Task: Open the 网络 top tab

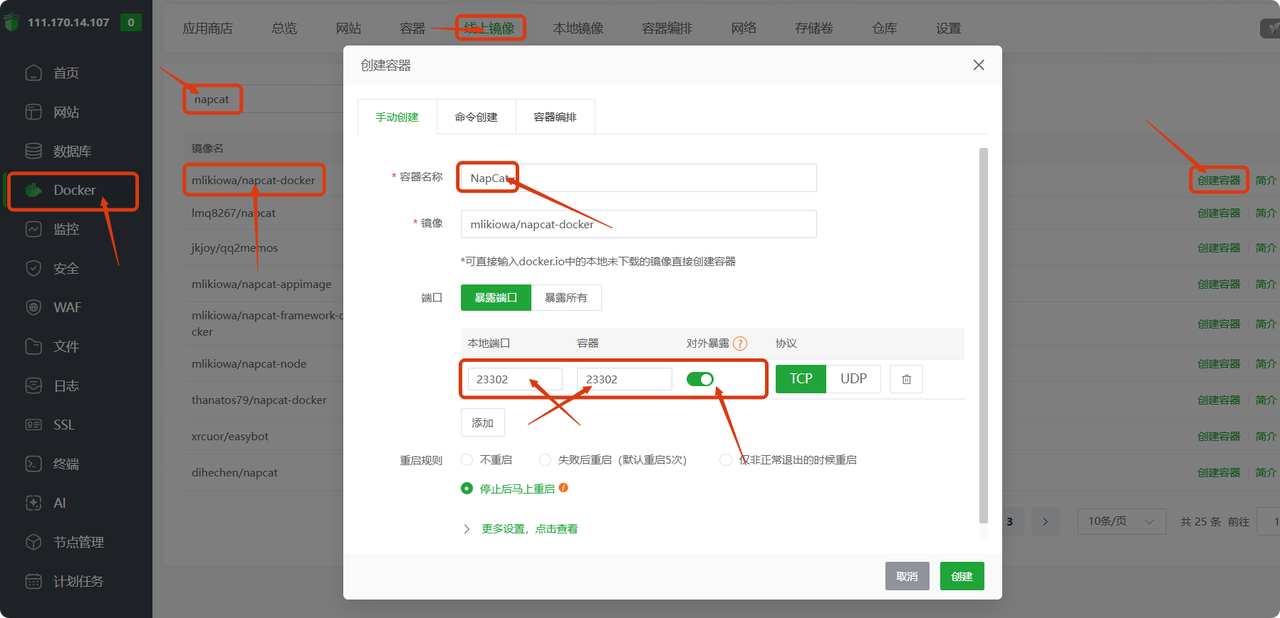Action: tap(743, 28)
